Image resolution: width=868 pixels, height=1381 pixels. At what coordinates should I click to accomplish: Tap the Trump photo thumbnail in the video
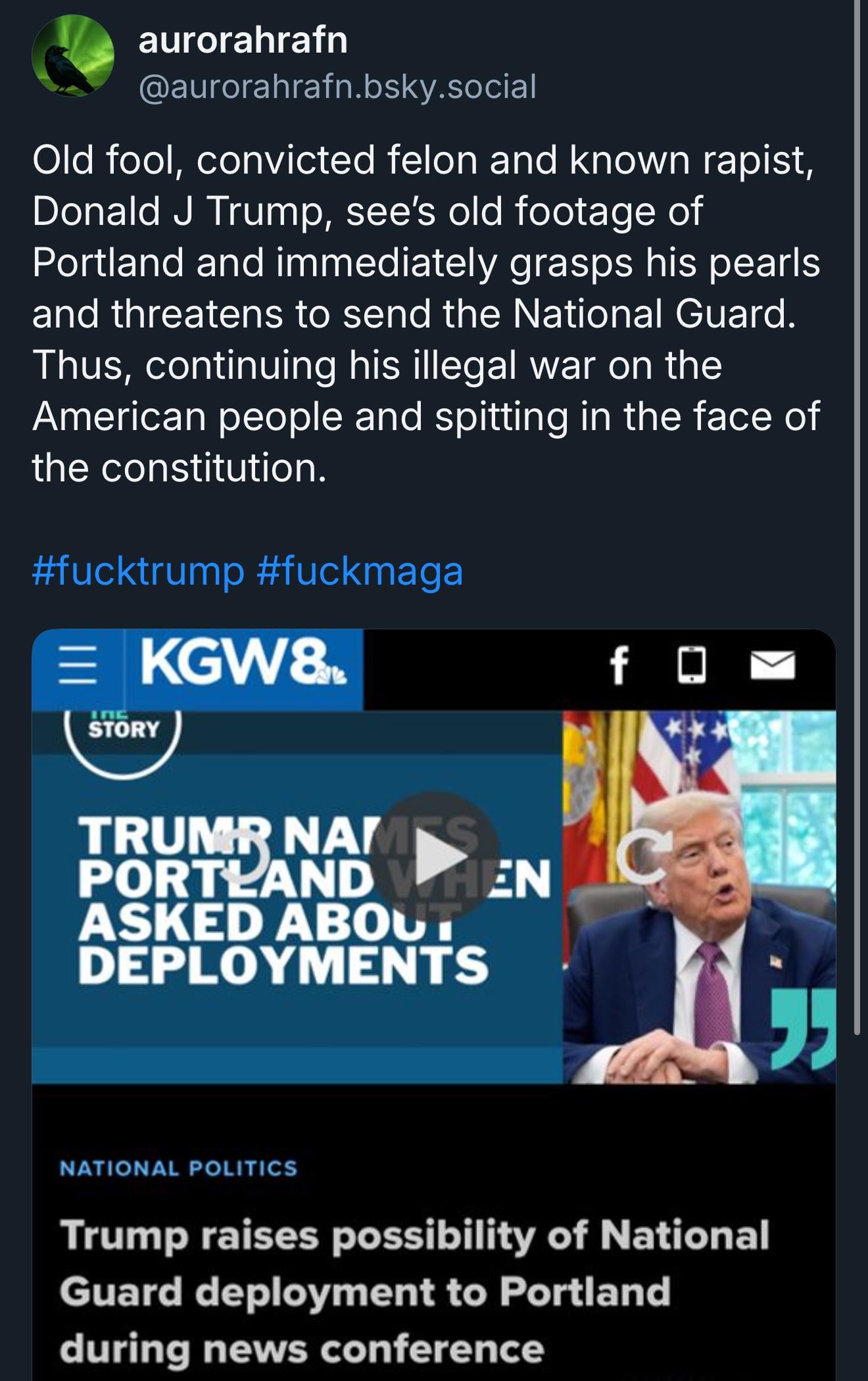point(699,897)
